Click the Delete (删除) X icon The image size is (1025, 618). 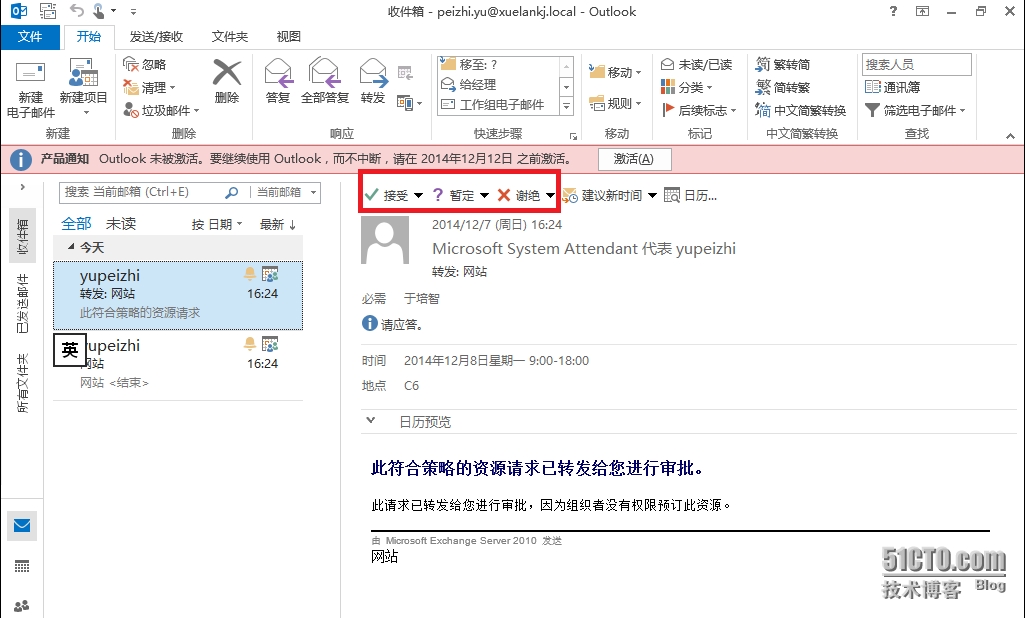point(227,73)
